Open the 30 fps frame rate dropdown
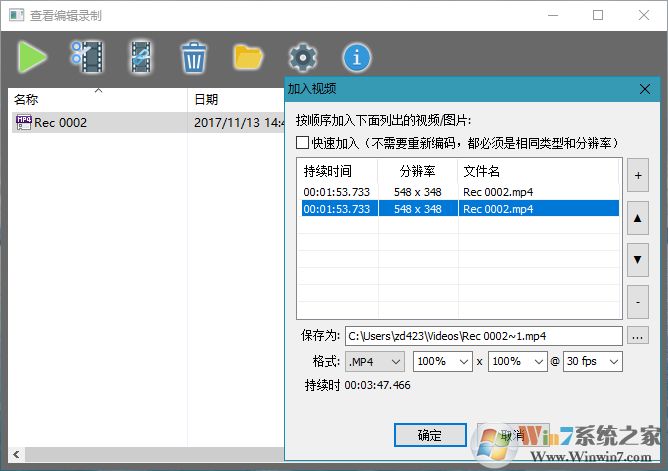 coord(593,361)
